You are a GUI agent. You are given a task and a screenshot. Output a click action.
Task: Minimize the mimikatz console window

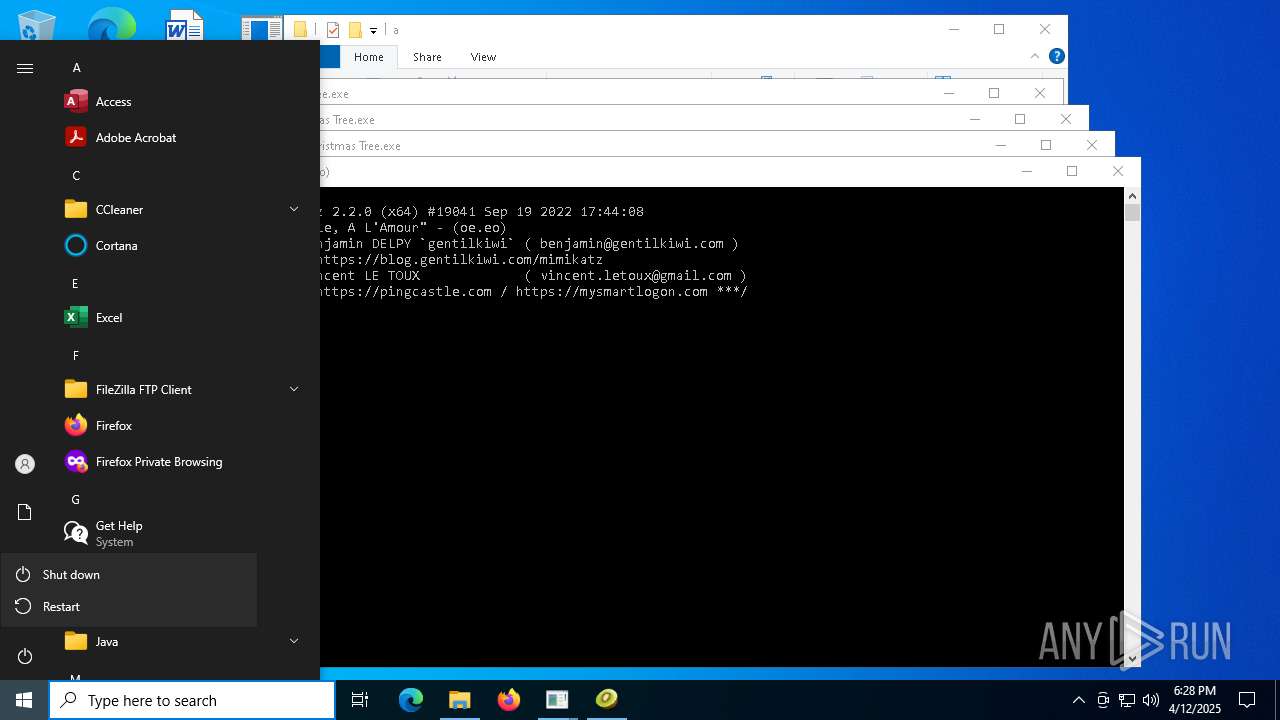point(1026,171)
